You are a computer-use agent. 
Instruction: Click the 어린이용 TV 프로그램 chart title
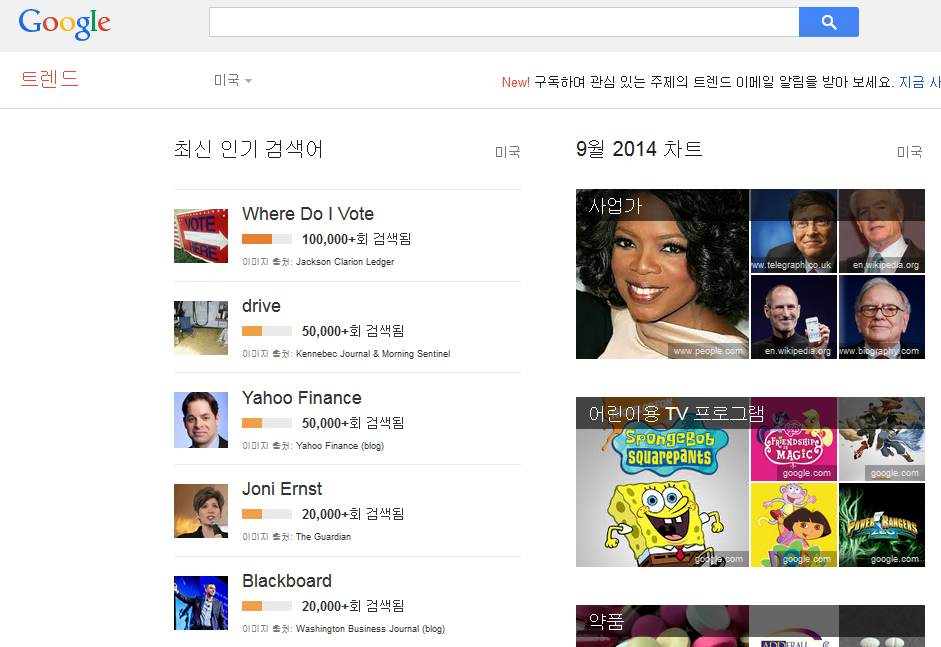coord(676,414)
